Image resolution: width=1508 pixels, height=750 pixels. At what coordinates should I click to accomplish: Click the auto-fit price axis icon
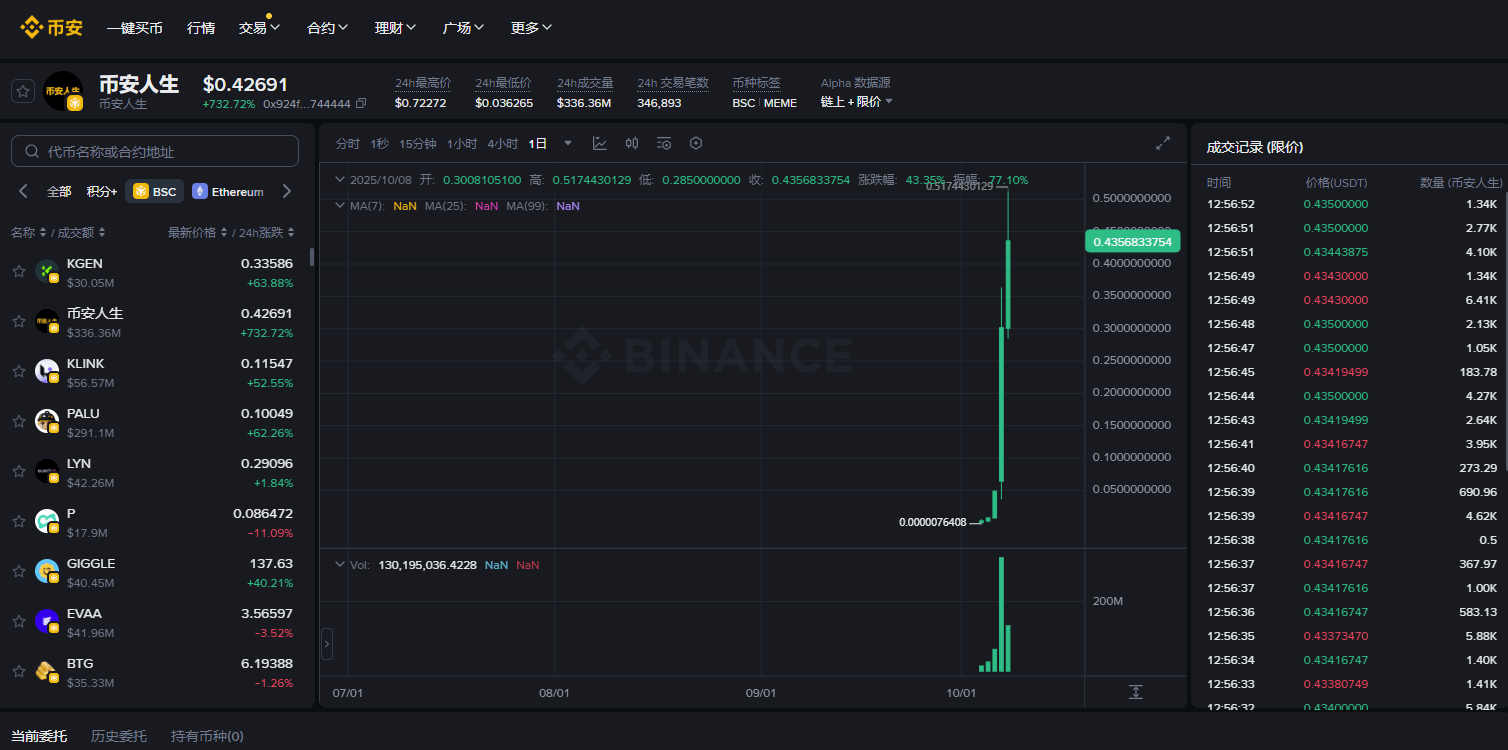coord(1135,692)
